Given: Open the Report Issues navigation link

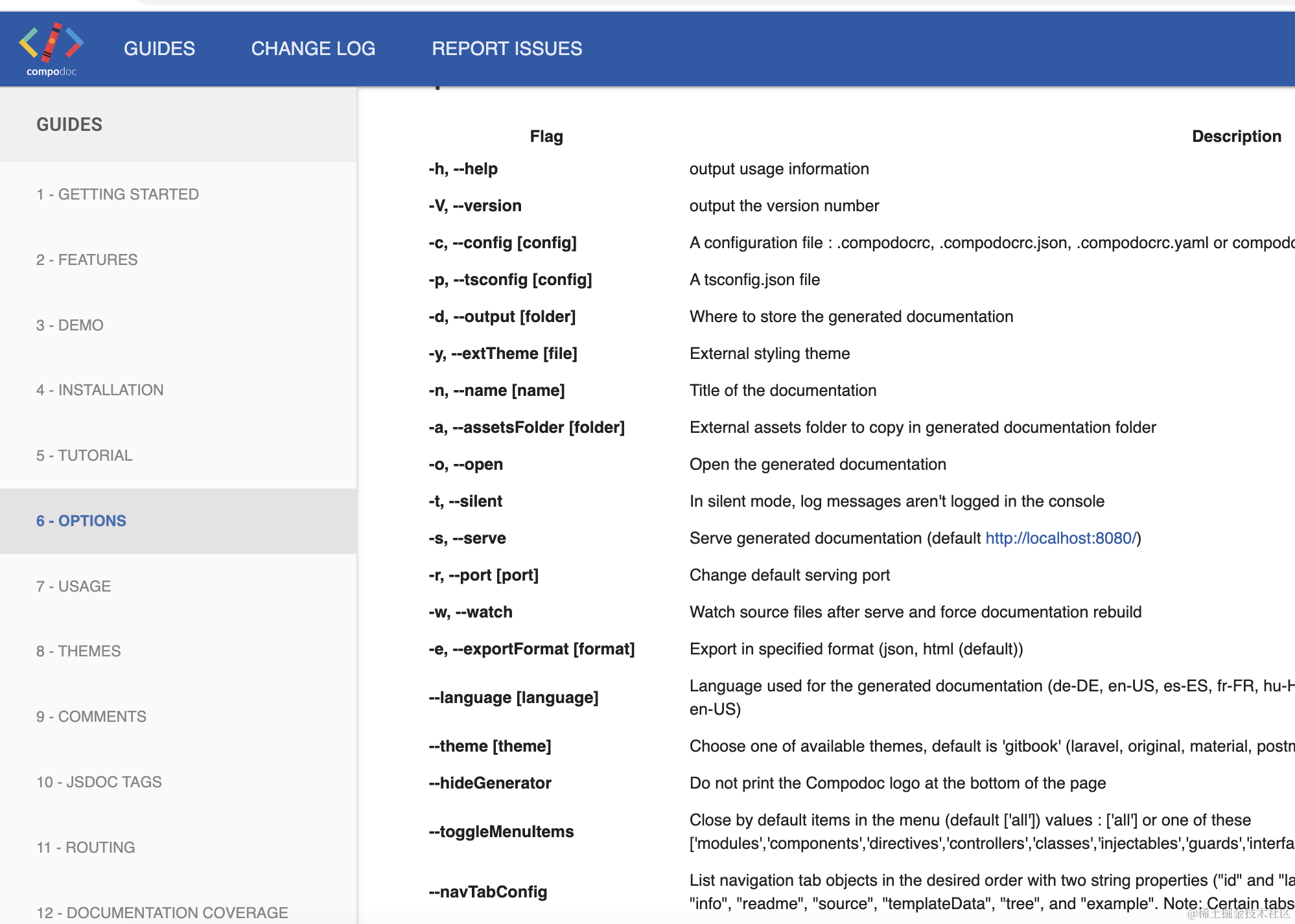Looking at the screenshot, I should pyautogui.click(x=507, y=49).
